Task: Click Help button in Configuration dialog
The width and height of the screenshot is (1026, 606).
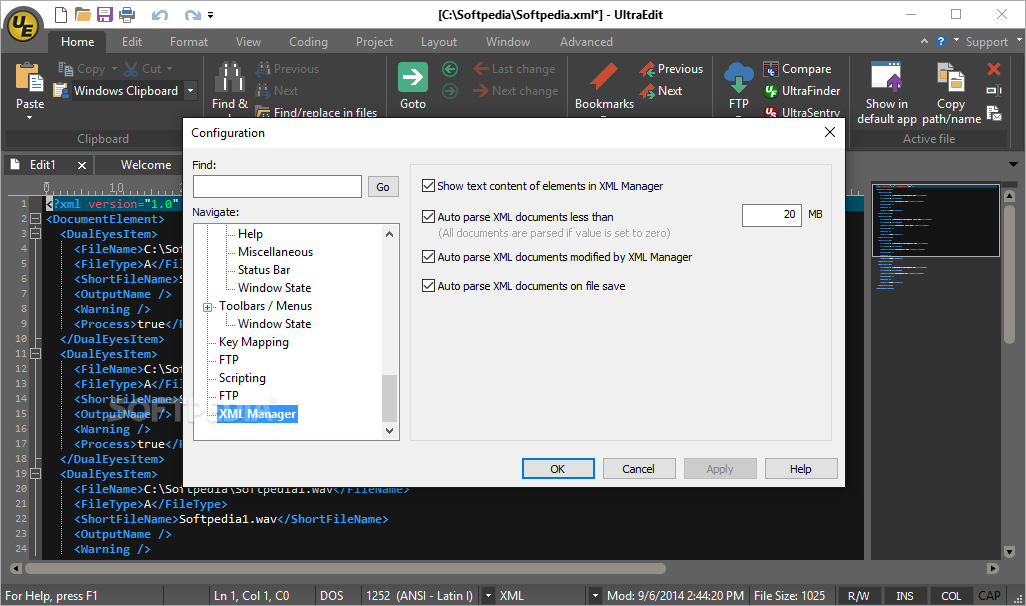Action: click(x=800, y=469)
